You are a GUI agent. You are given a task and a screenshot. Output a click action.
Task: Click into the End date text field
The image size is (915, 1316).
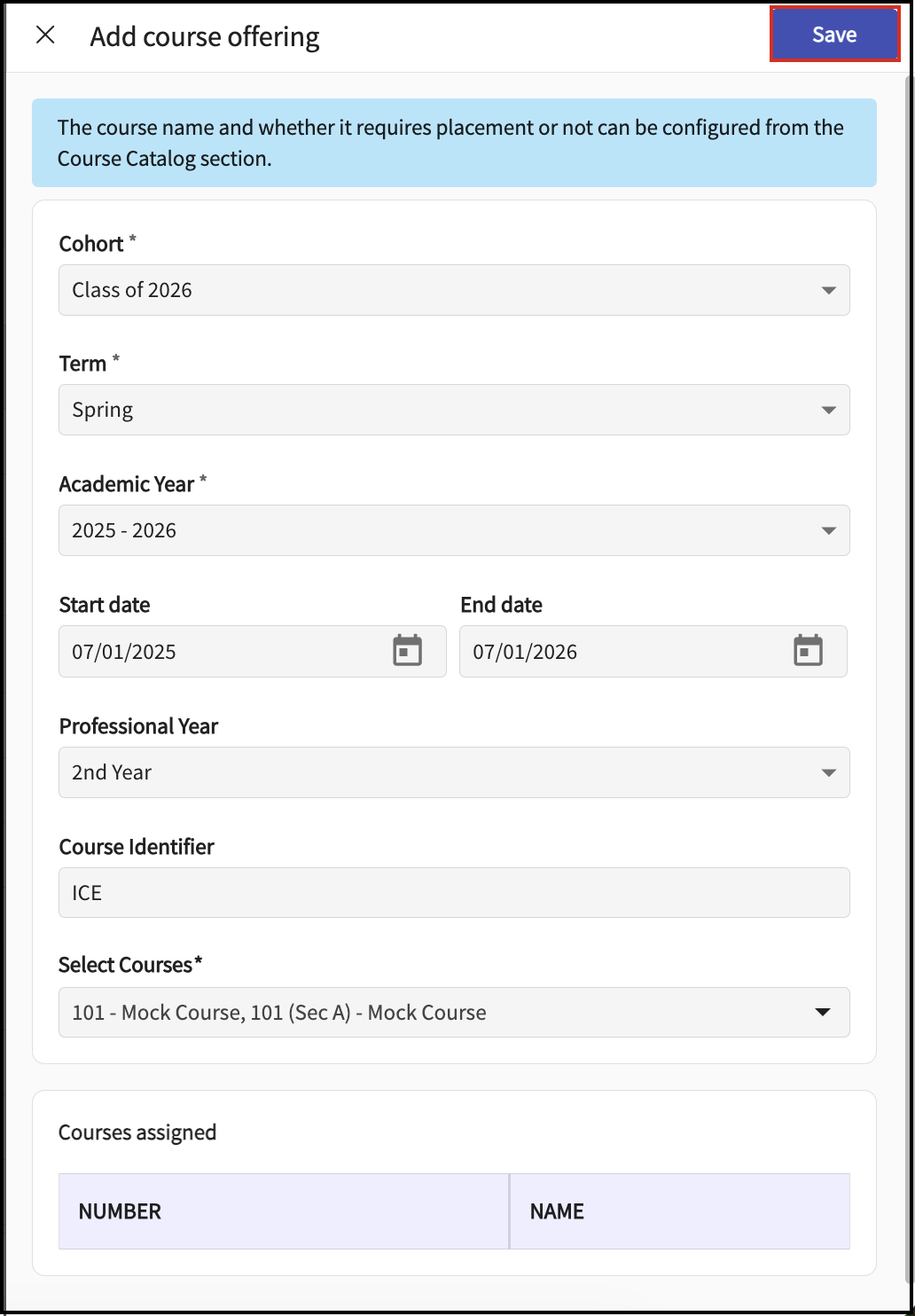[621, 652]
